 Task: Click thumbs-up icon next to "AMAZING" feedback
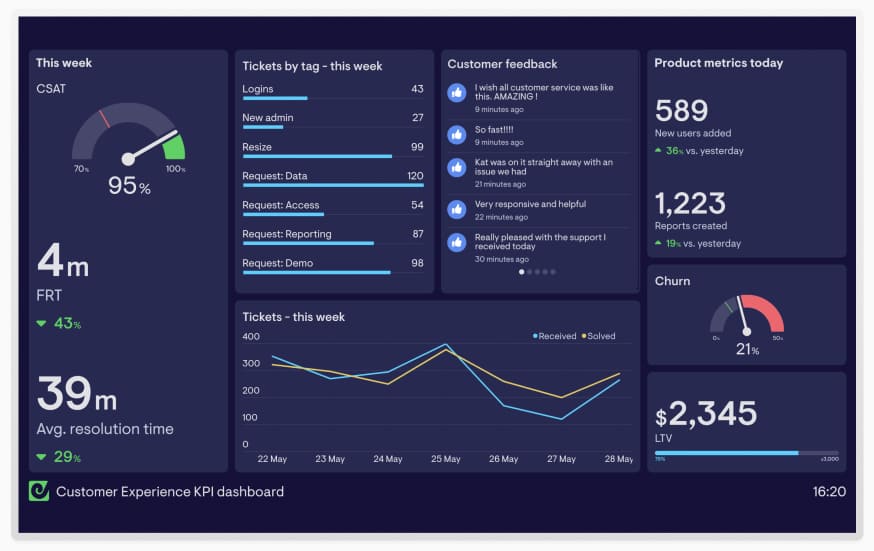tap(457, 92)
